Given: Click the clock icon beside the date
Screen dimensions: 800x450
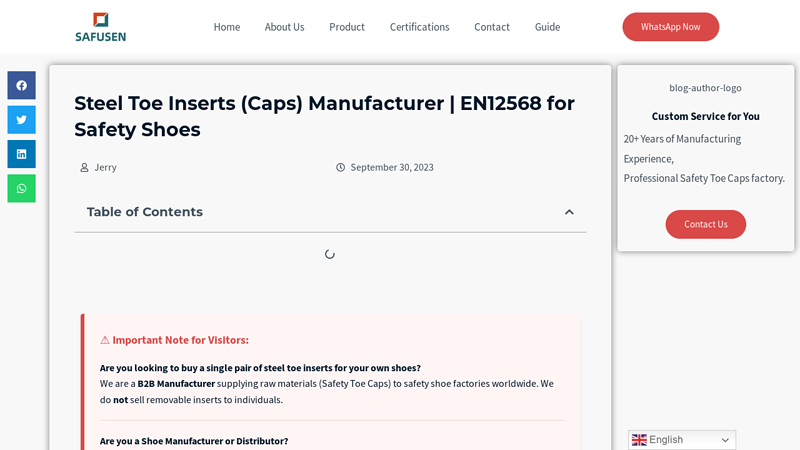Looking at the screenshot, I should pos(340,168).
